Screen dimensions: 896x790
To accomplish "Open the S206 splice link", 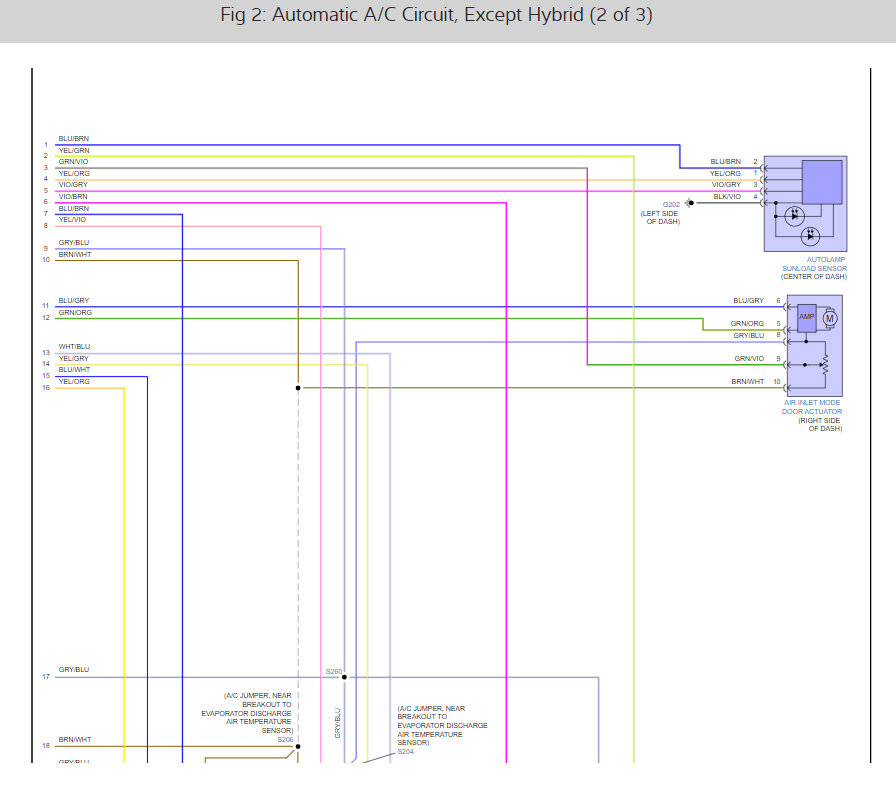I will tap(285, 740).
